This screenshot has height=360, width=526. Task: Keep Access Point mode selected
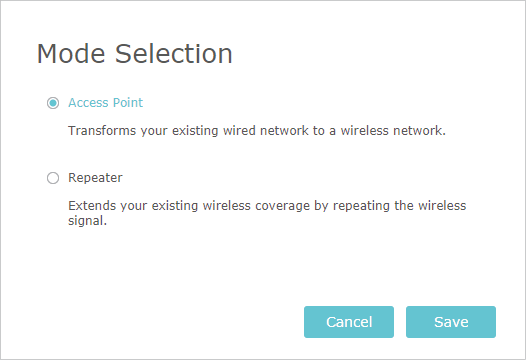[53, 103]
